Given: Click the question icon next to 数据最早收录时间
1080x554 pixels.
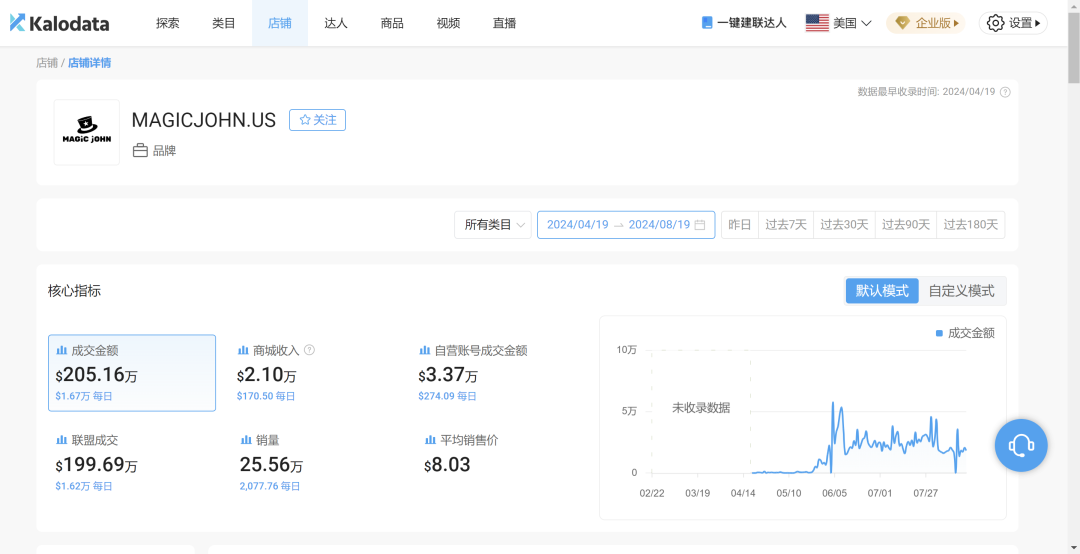Looking at the screenshot, I should (1005, 92).
